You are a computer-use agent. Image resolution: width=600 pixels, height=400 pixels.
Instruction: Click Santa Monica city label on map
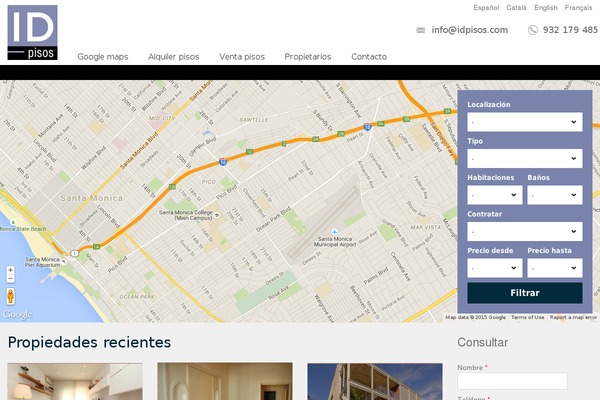pos(92,198)
